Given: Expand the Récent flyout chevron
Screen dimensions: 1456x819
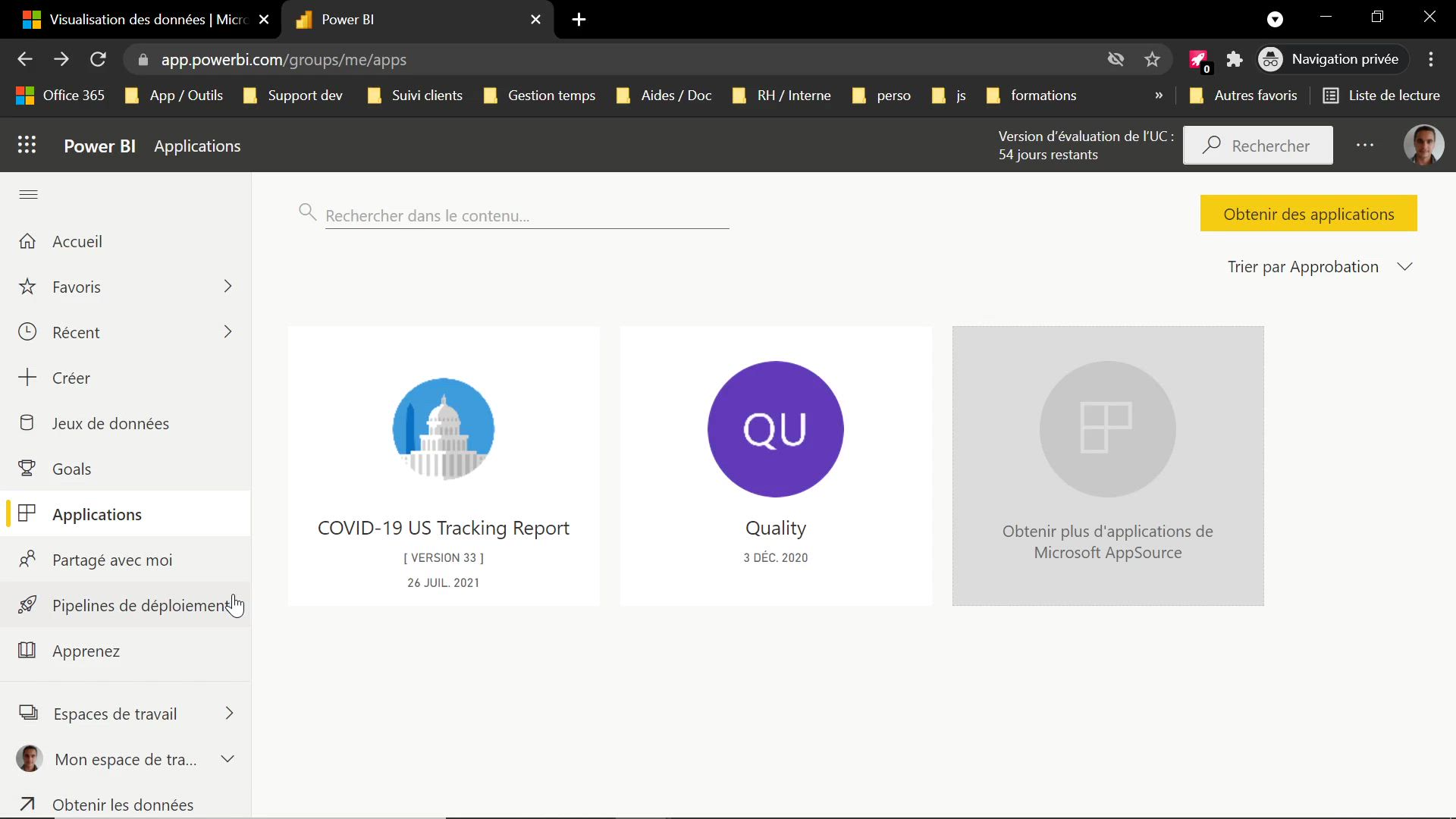Looking at the screenshot, I should click(x=227, y=332).
